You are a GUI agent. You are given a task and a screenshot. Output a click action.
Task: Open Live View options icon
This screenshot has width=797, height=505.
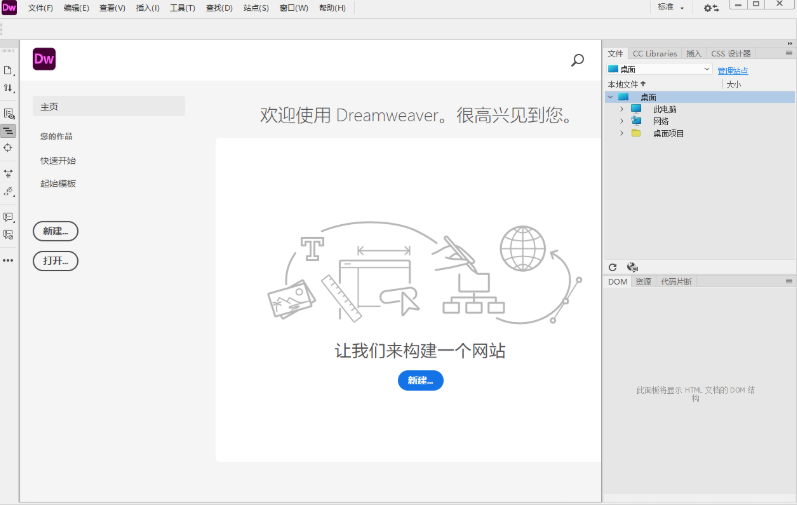pyautogui.click(x=8, y=114)
